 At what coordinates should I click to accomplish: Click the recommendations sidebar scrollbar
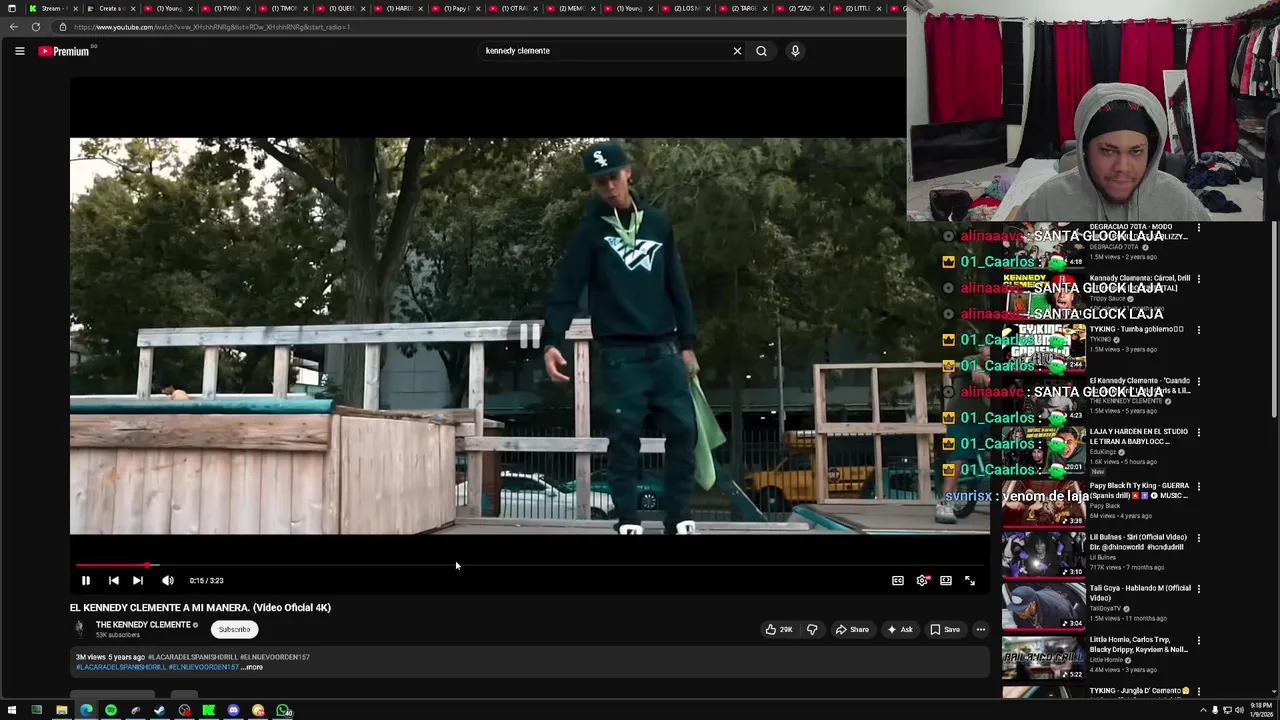pos(1274,320)
